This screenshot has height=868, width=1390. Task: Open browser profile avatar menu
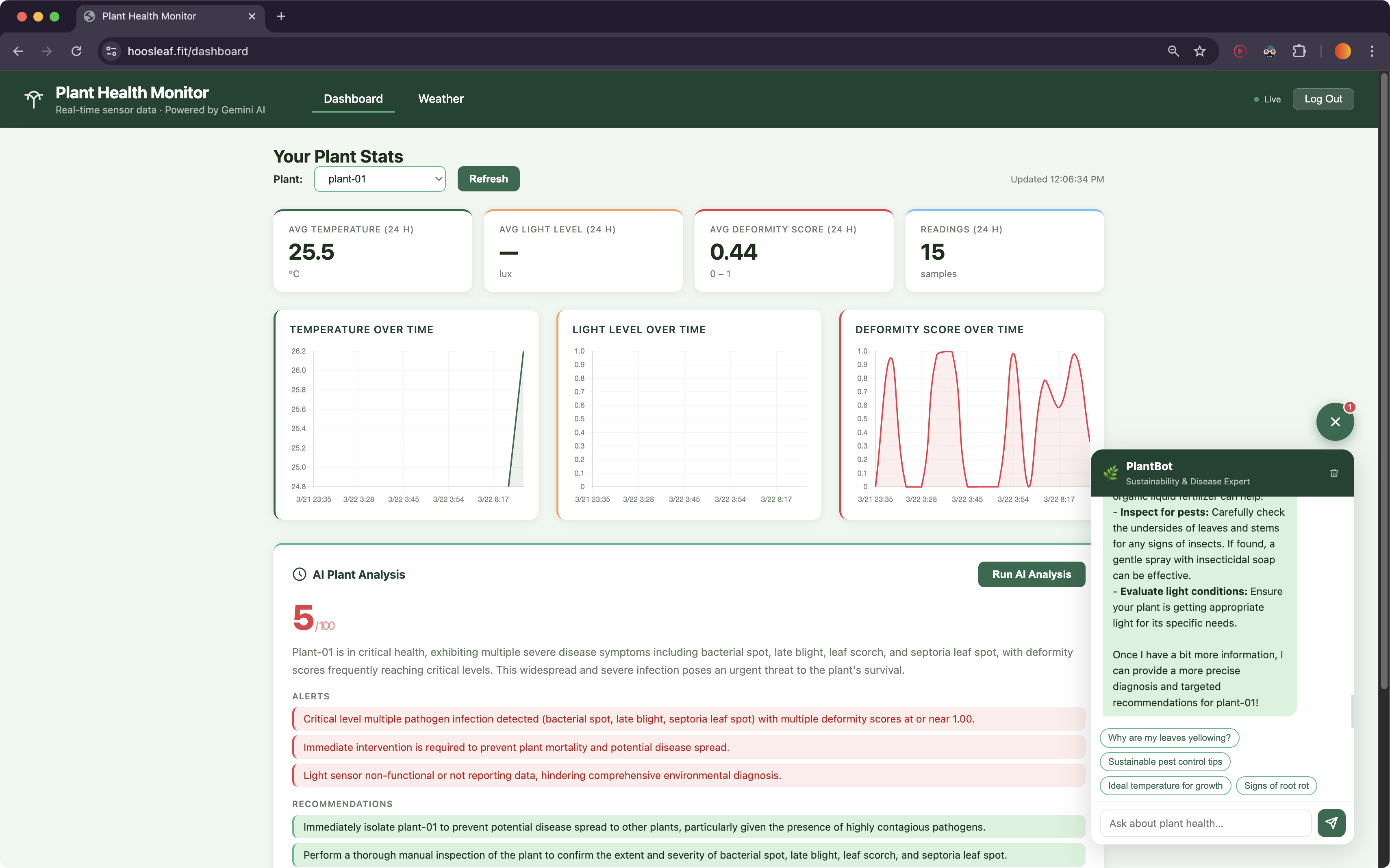pyautogui.click(x=1342, y=51)
